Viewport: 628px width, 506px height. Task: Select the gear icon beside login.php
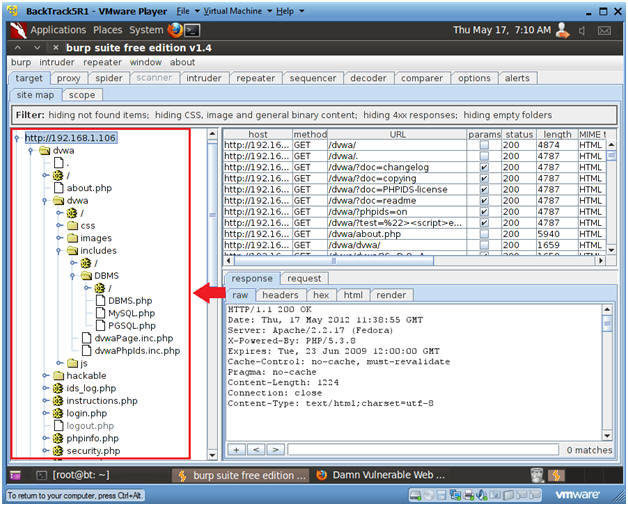pos(58,413)
